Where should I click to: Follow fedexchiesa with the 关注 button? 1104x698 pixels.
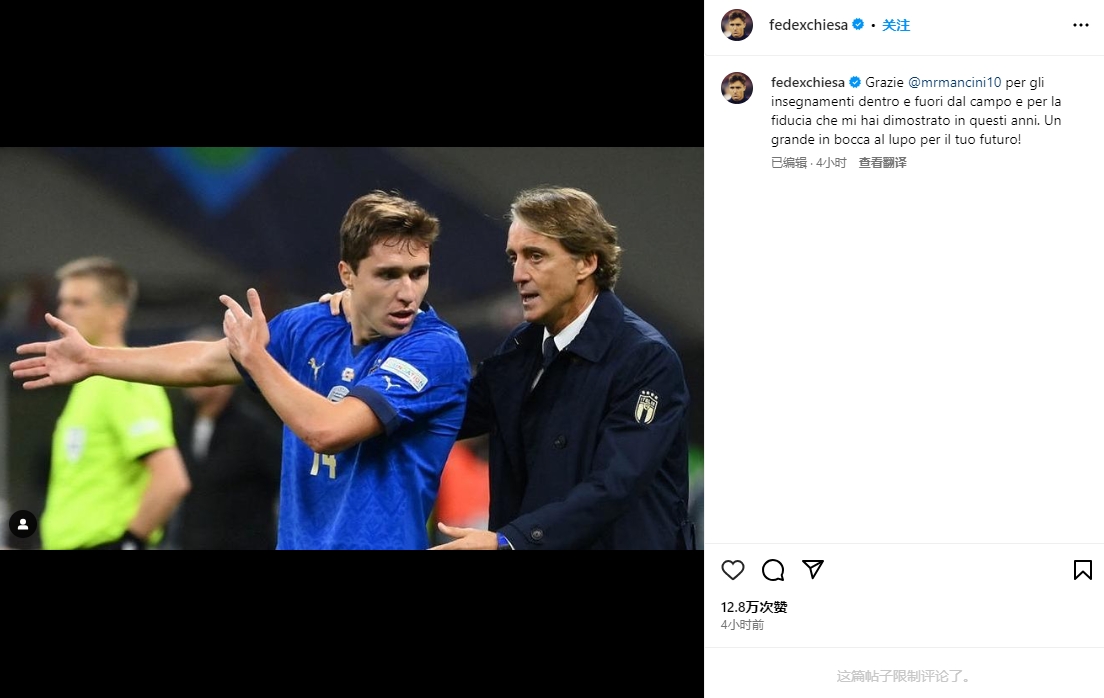point(896,25)
